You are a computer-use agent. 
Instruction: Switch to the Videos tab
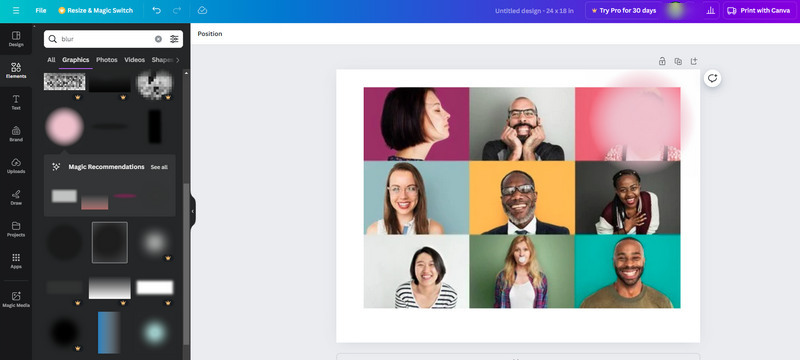[135, 60]
